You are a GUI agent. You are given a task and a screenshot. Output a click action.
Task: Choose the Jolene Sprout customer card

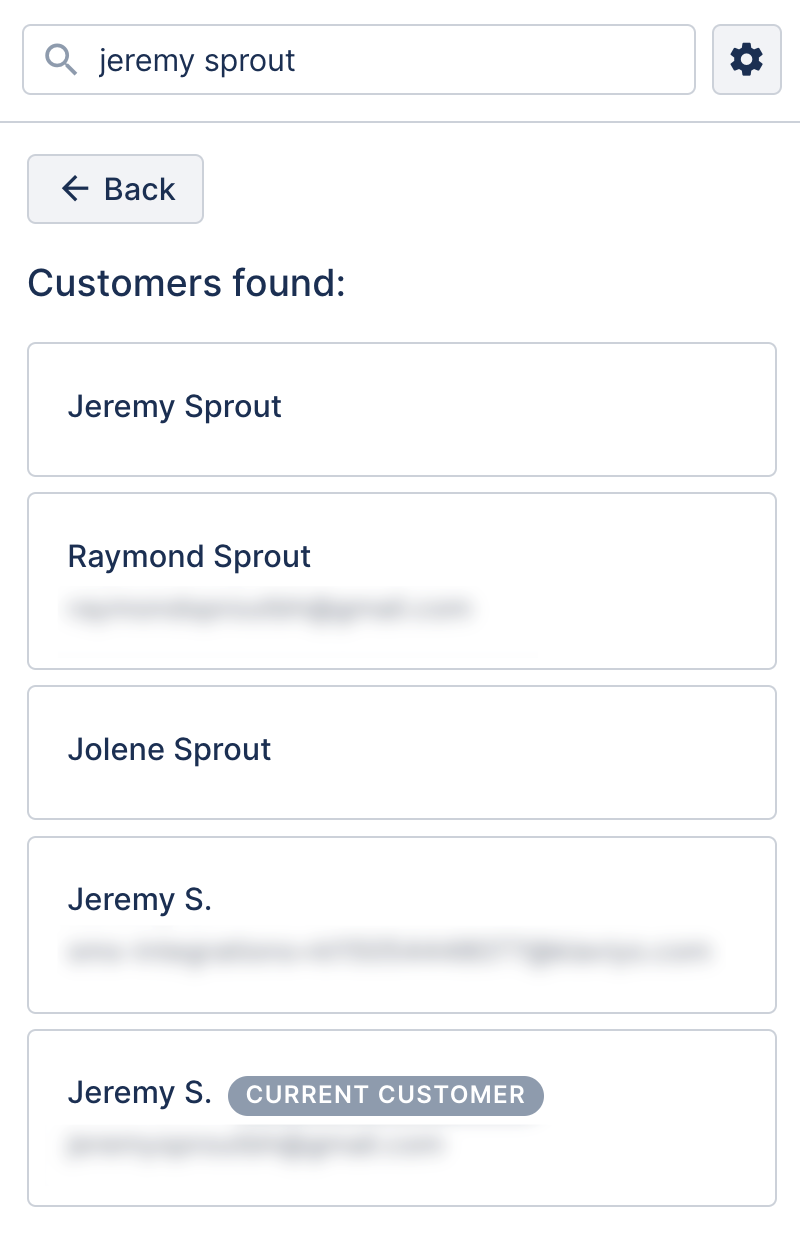click(x=402, y=752)
